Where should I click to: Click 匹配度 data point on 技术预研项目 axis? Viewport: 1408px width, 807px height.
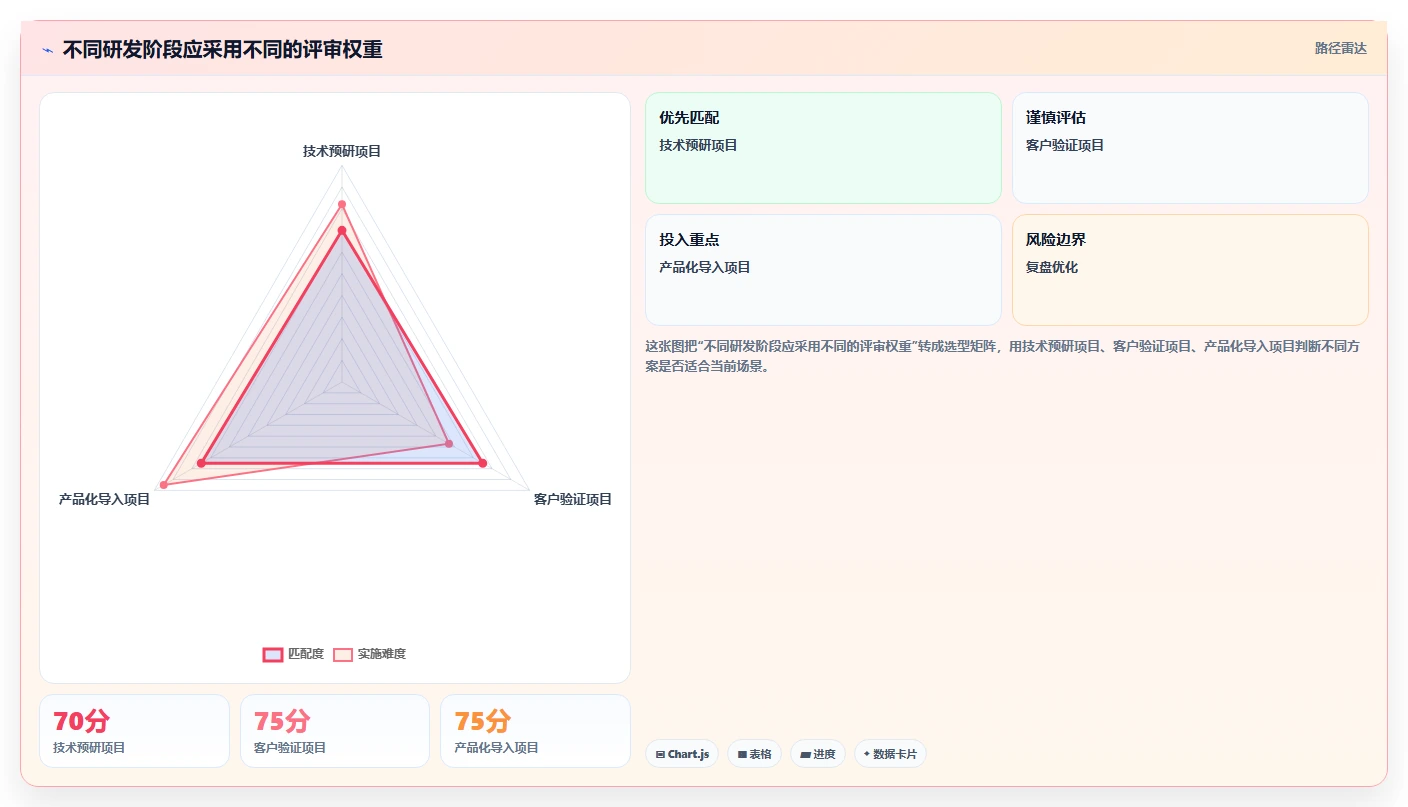coord(341,231)
